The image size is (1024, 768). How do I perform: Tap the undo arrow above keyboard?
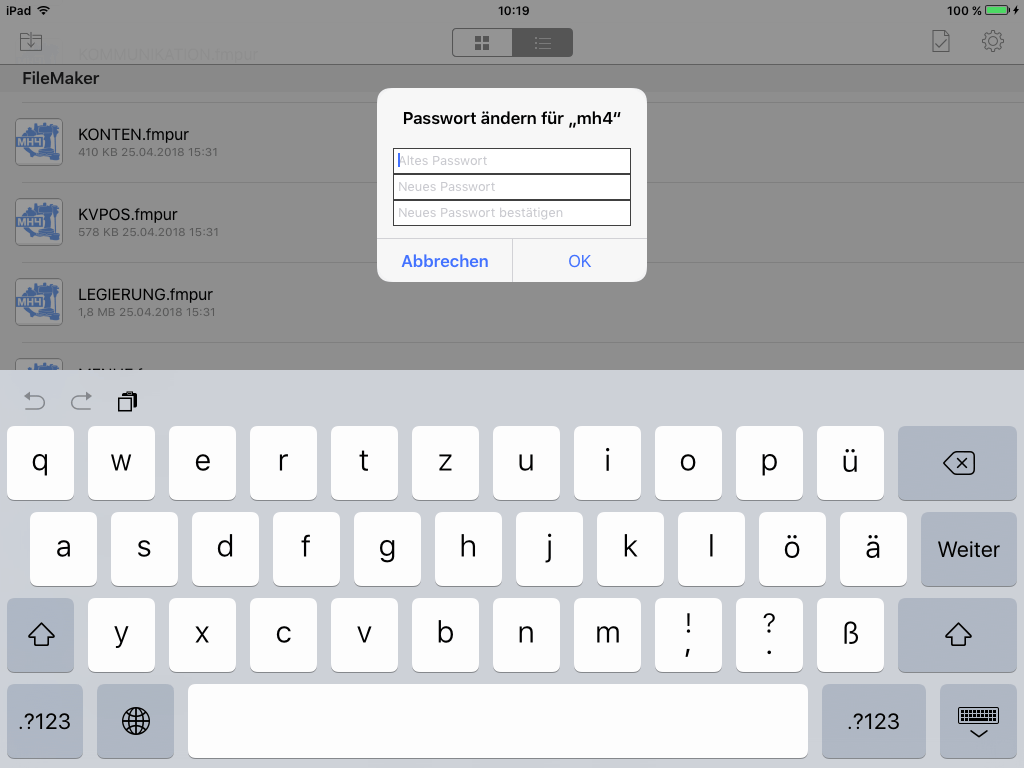tap(35, 400)
